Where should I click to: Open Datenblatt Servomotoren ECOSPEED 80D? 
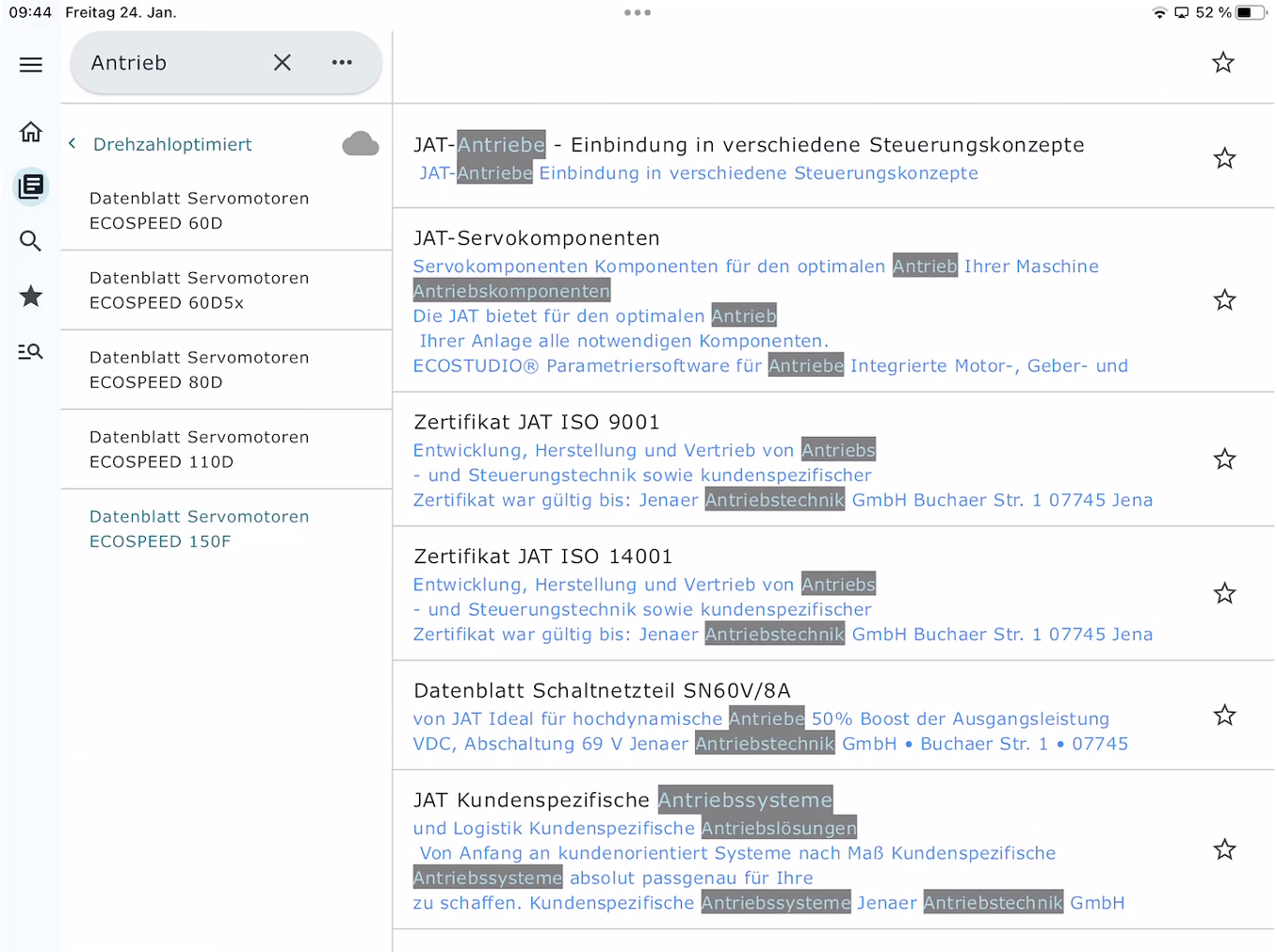pos(227,370)
